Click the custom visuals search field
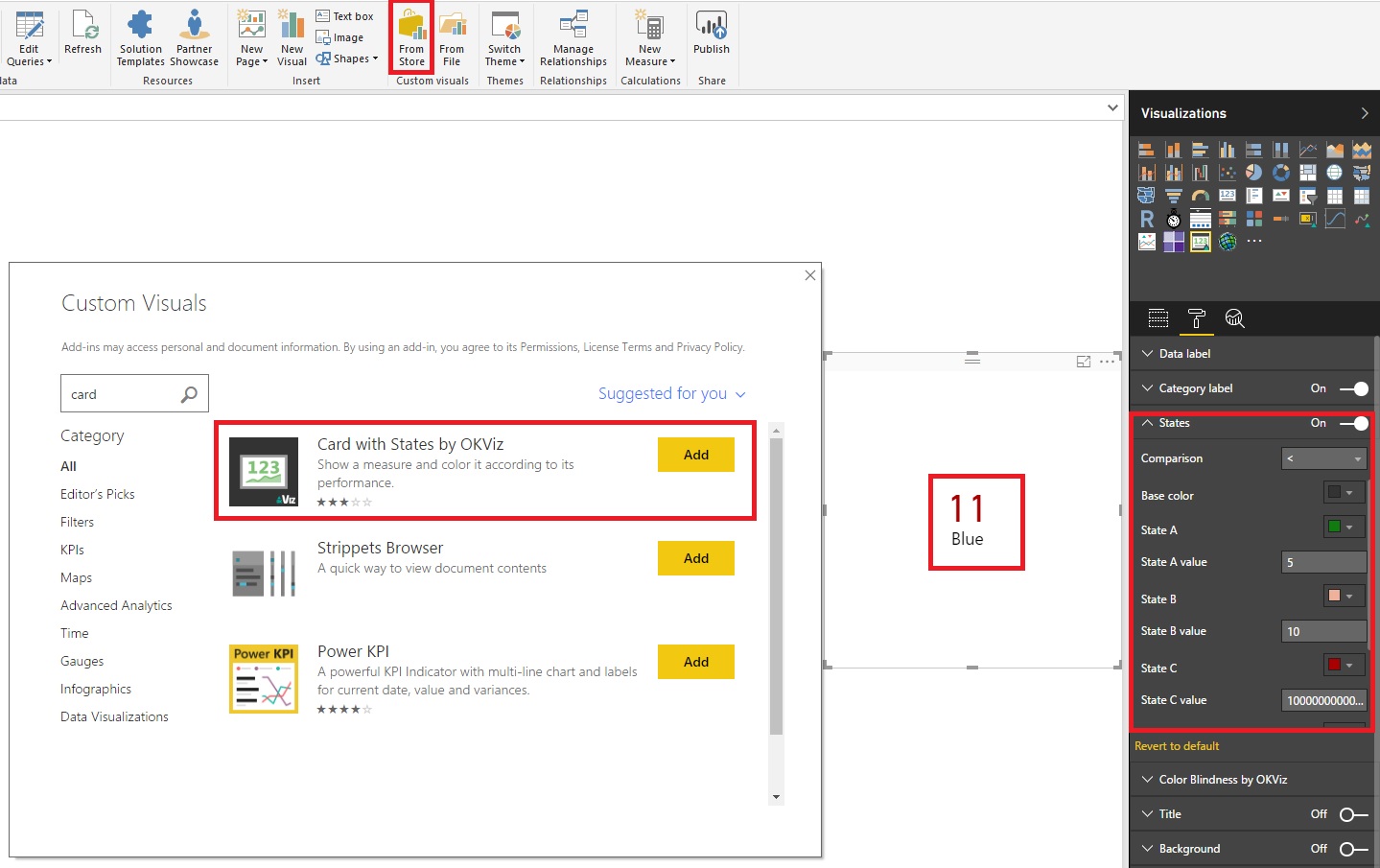This screenshot has height=868, width=1380. pos(134,394)
